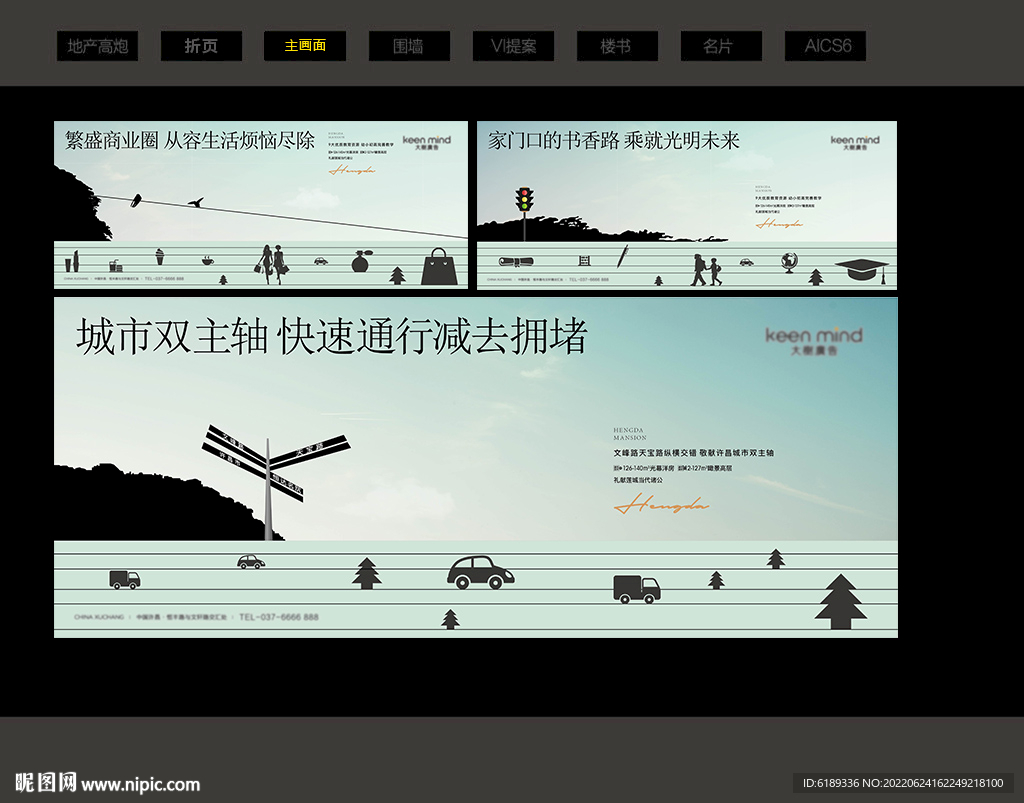1024x803 pixels.
Task: Click the two shopping women silhouette
Action: click(x=273, y=264)
